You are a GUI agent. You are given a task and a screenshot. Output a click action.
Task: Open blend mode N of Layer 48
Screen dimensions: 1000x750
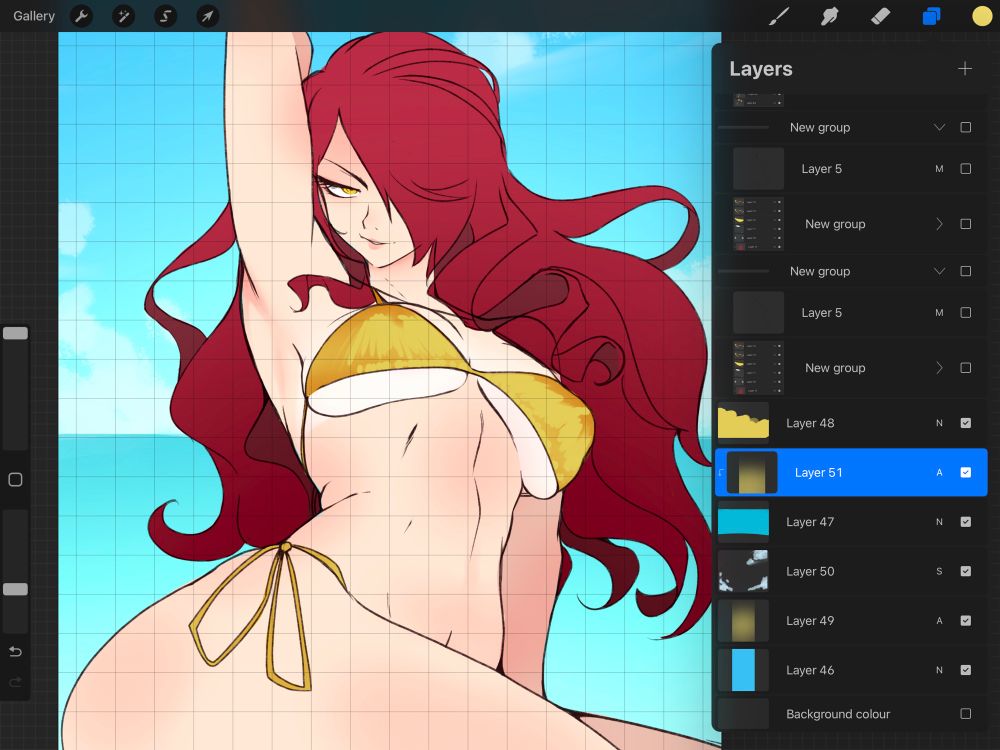(x=939, y=423)
